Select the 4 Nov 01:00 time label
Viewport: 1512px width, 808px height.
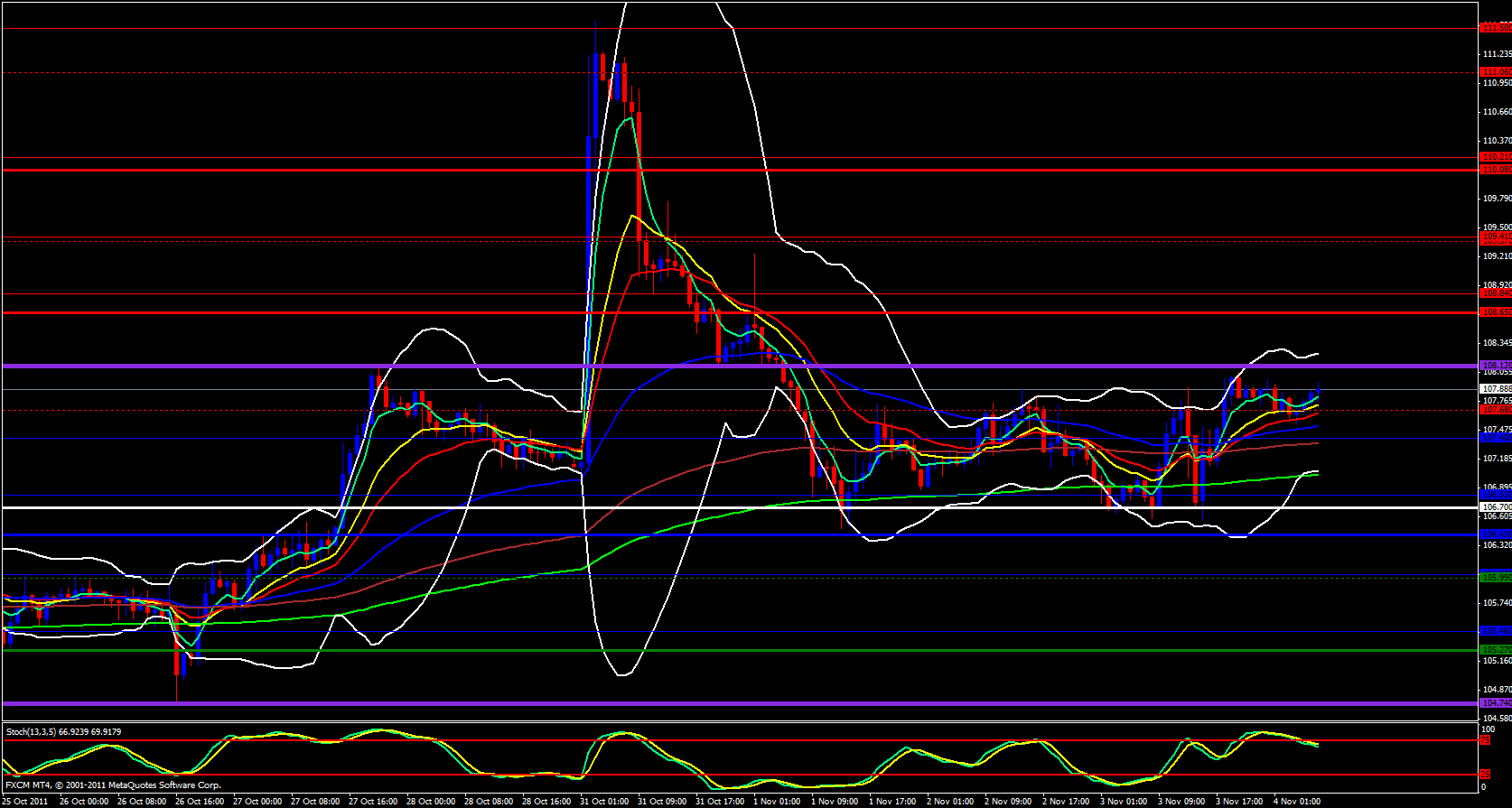click(1297, 802)
